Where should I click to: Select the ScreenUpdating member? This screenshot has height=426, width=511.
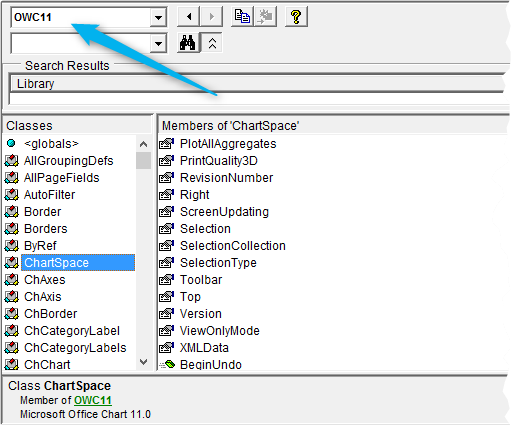[224, 212]
